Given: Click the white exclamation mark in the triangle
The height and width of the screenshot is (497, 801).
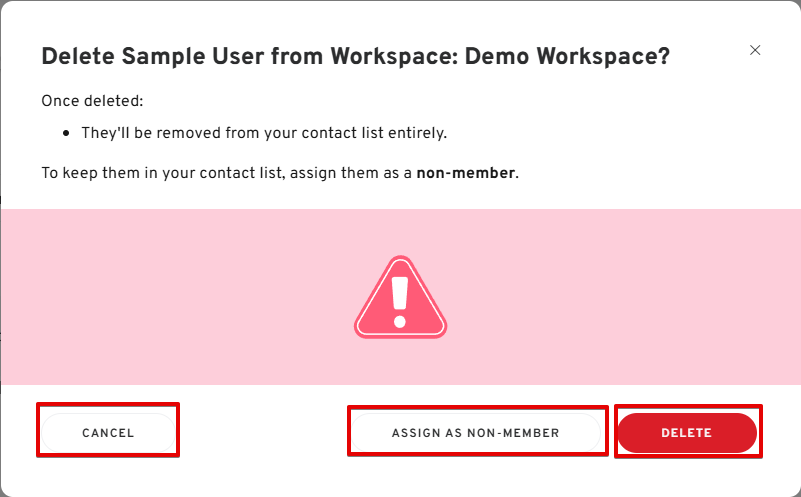Looking at the screenshot, I should (x=400, y=302).
